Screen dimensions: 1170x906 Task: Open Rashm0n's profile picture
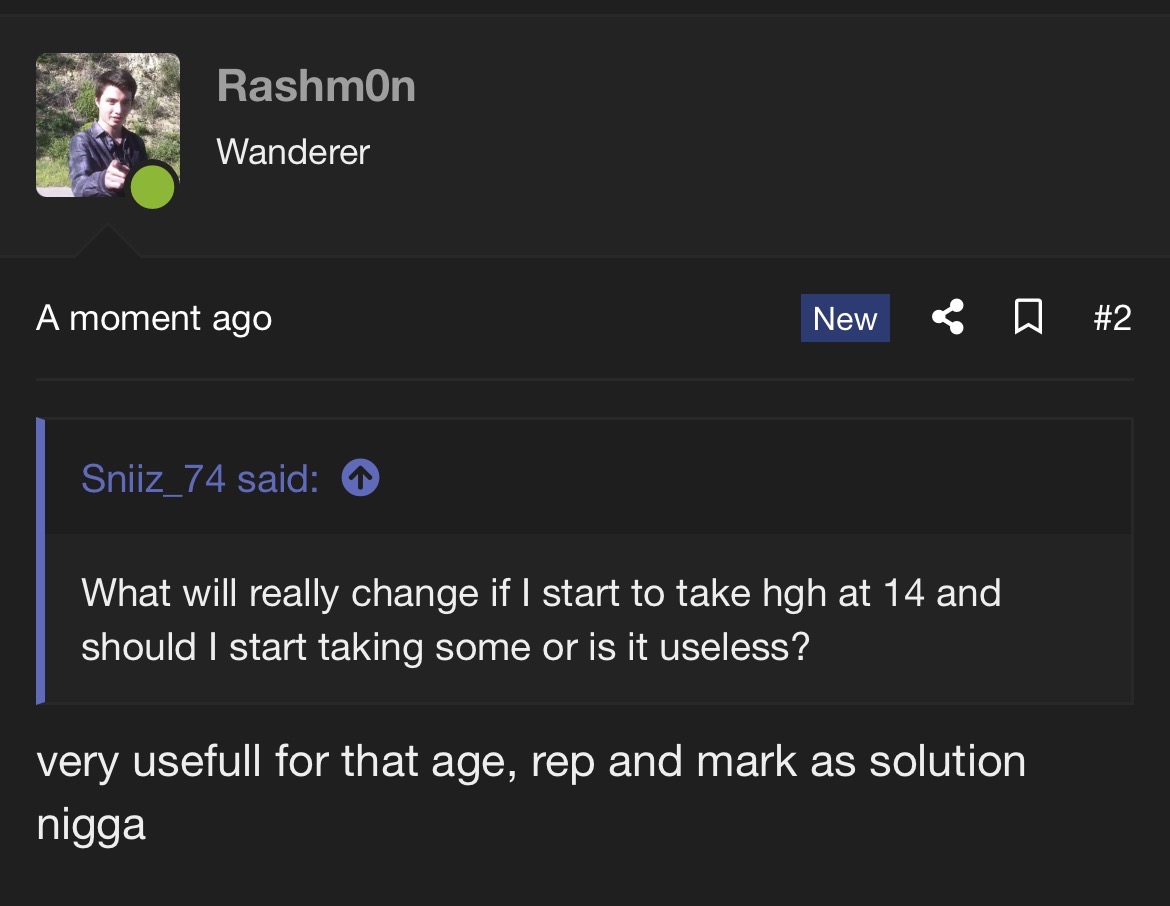click(107, 125)
